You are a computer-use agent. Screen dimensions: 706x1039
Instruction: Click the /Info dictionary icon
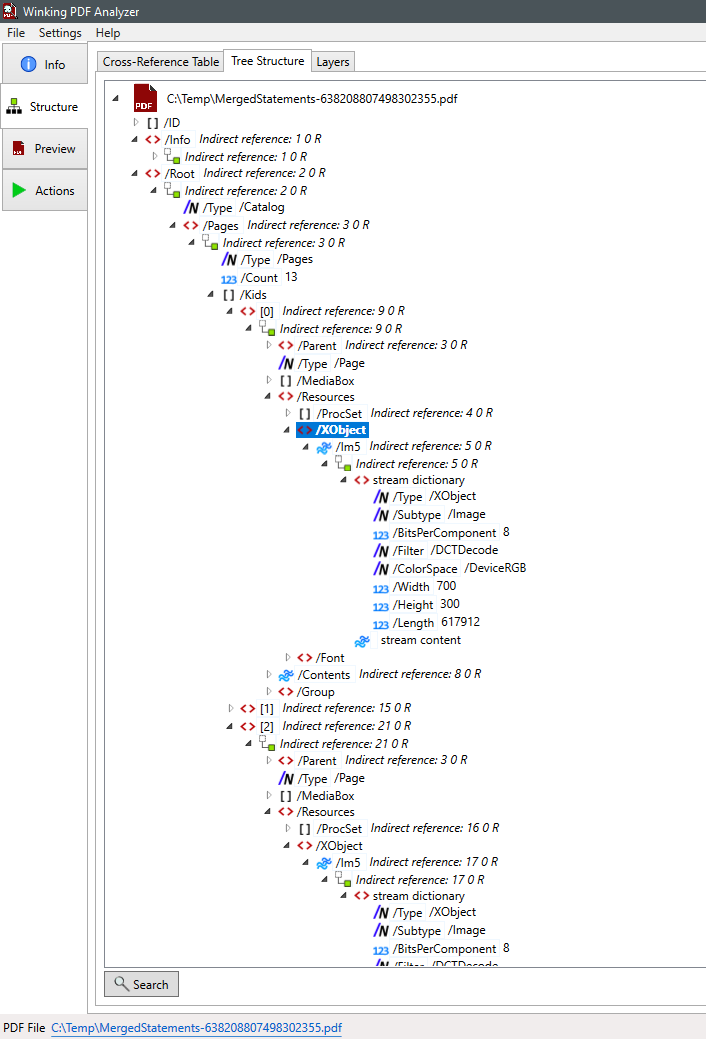153,140
